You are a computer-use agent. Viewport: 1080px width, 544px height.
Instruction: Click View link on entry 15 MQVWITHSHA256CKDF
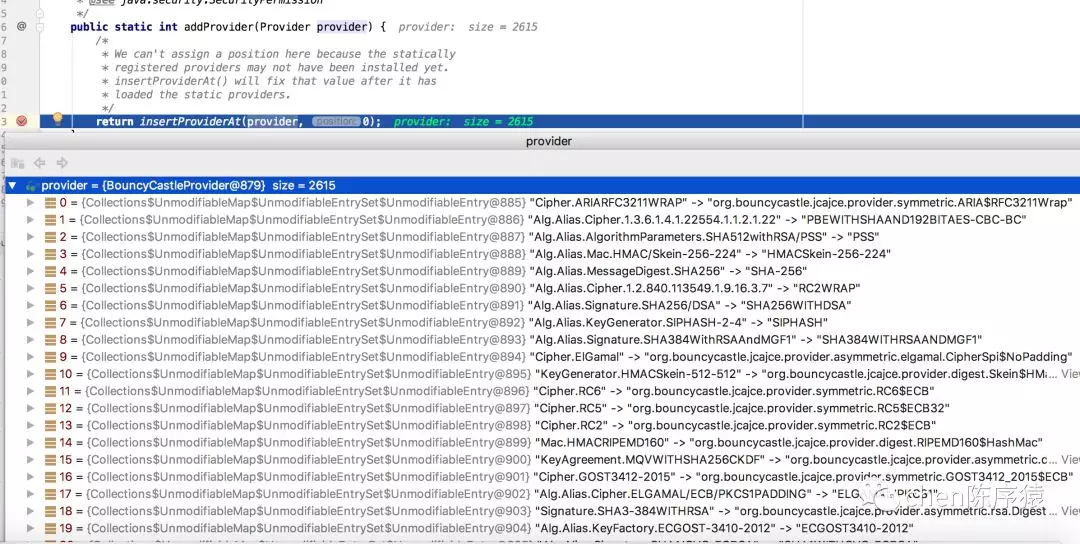pos(1070,459)
